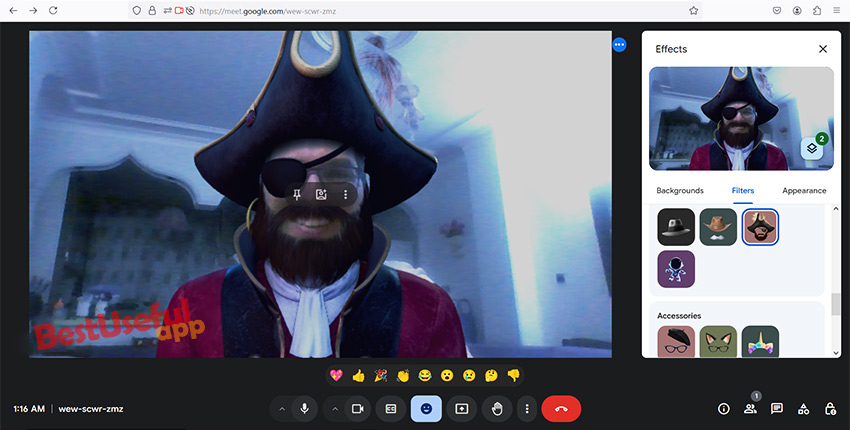
Task: Send the clapping hands reaction
Action: 403,375
